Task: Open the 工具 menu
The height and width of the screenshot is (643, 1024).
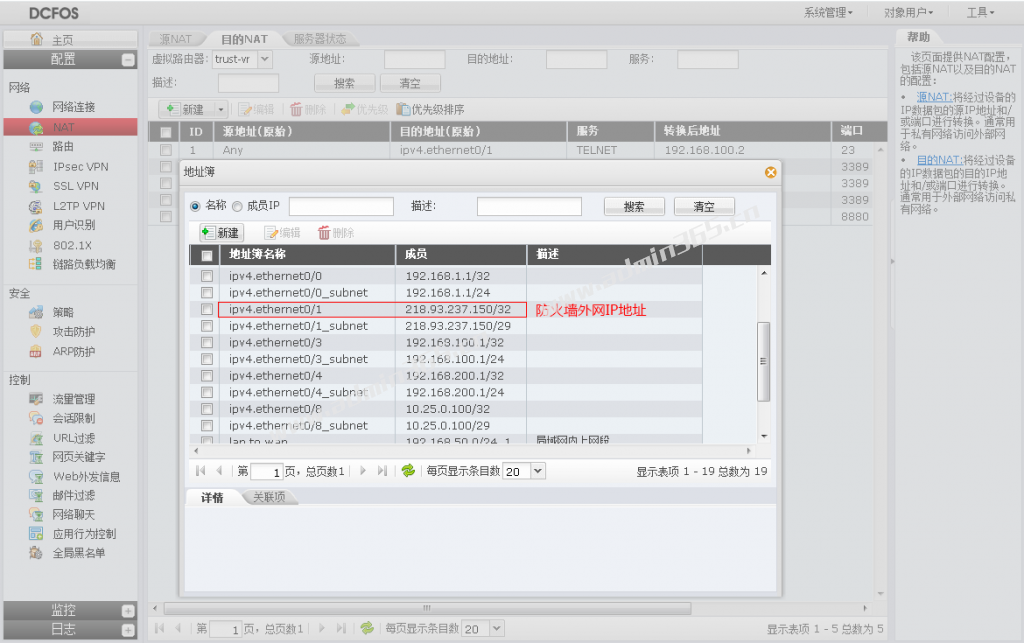Action: pos(980,12)
